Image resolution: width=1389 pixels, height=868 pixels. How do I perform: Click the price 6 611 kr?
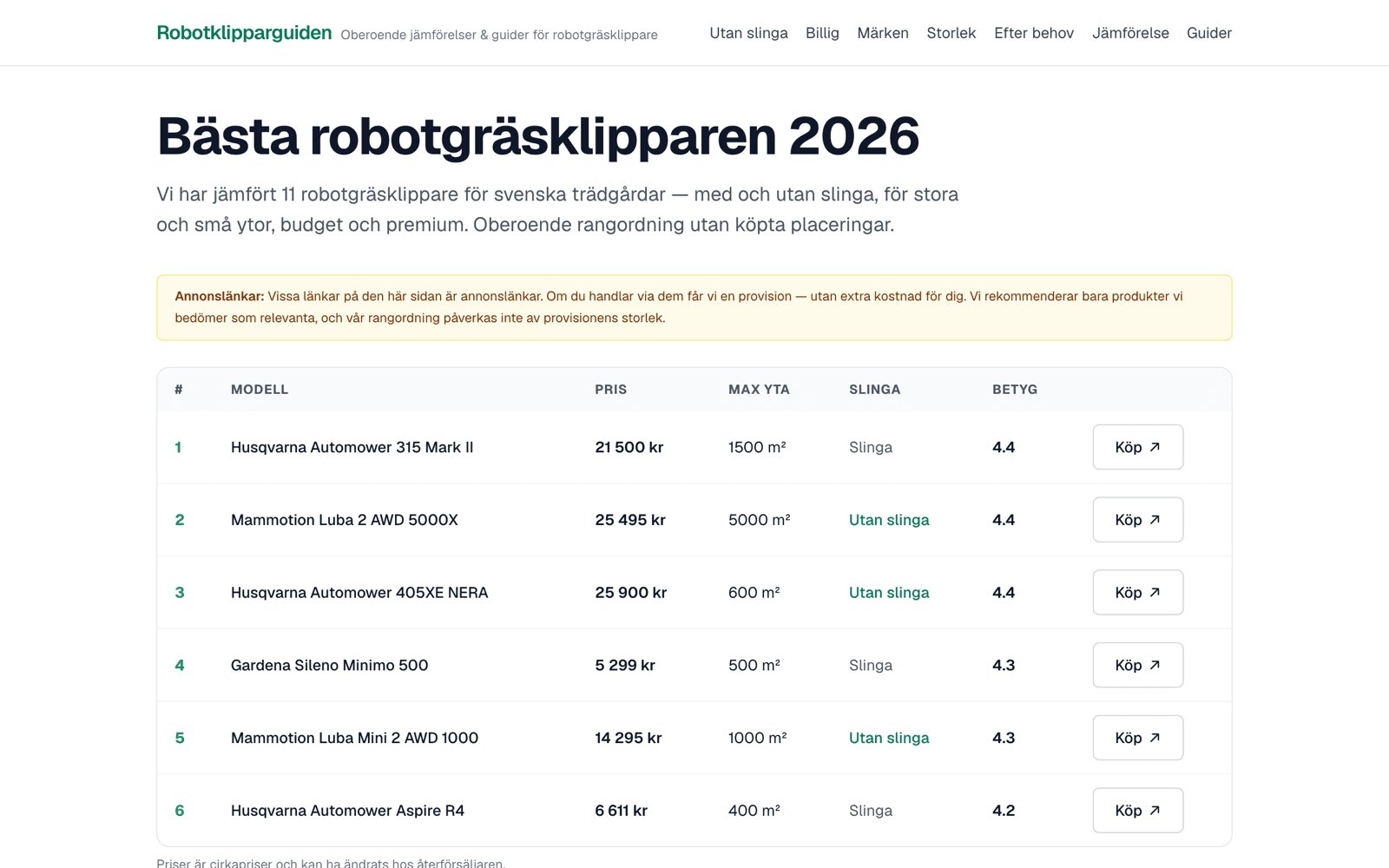(621, 811)
